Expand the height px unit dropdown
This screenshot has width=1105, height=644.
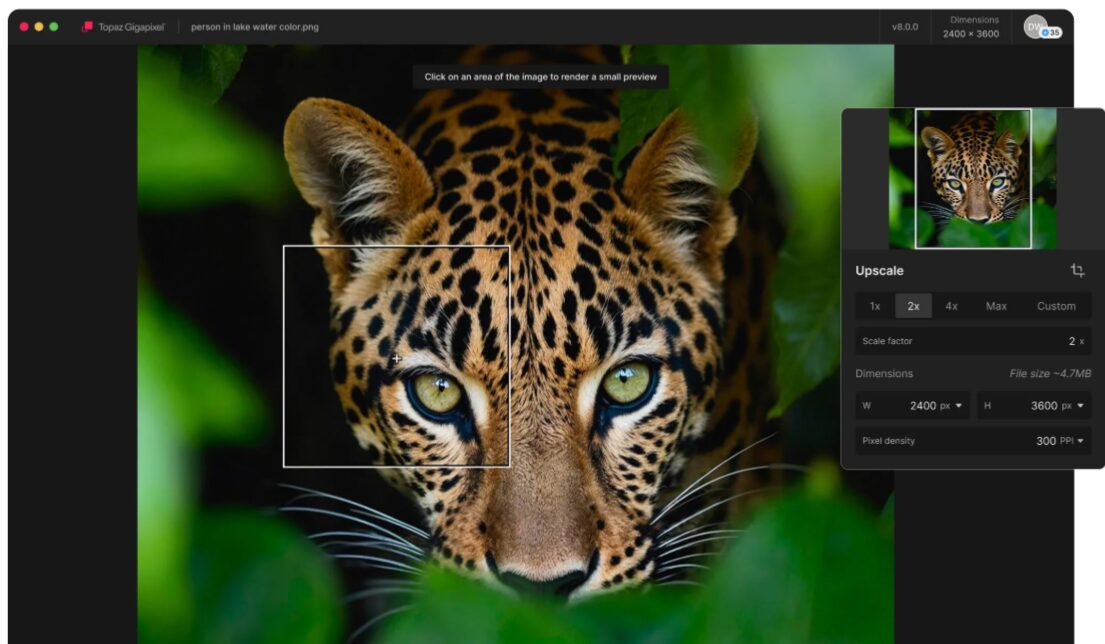click(x=1073, y=406)
